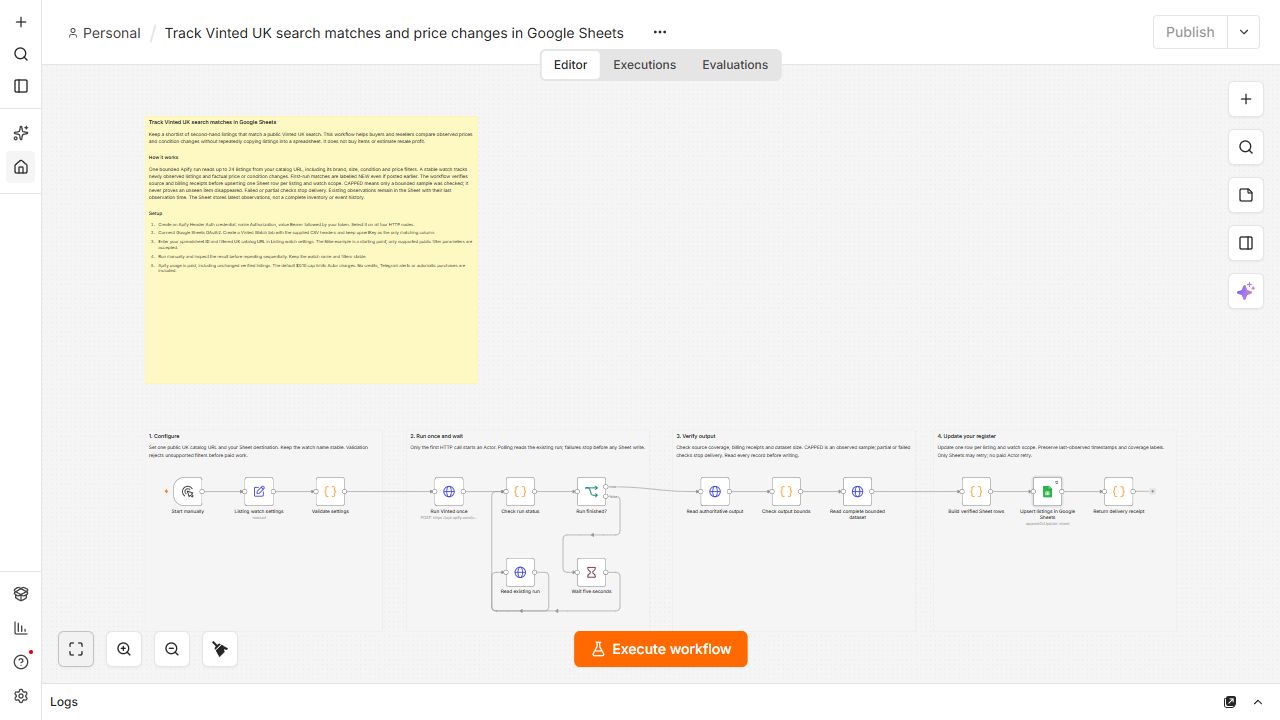Viewport: 1280px width, 720px height.
Task: Open the Validate settings code node
Action: coord(330,491)
